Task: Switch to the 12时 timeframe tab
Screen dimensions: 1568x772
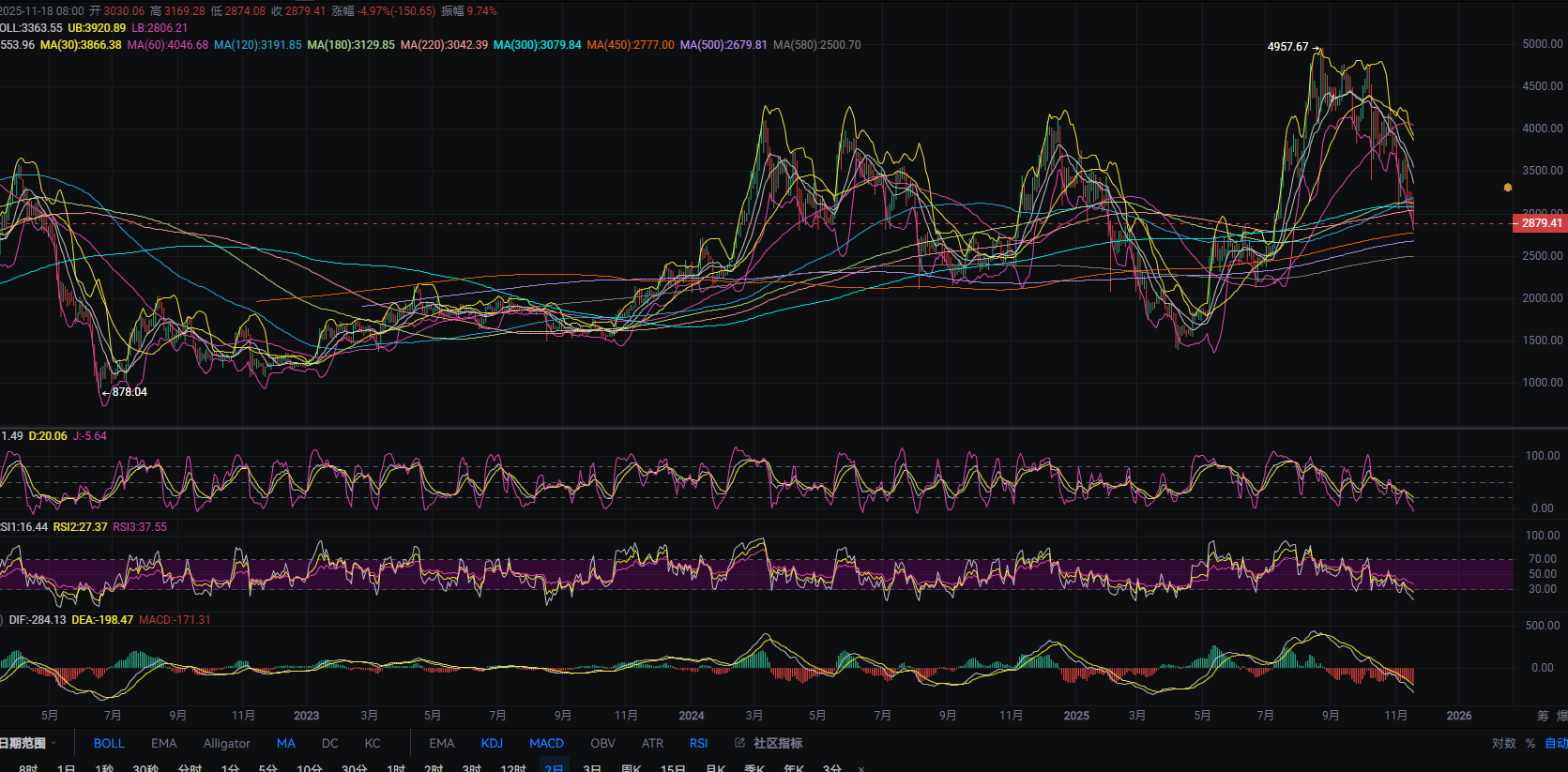Action: (x=513, y=768)
